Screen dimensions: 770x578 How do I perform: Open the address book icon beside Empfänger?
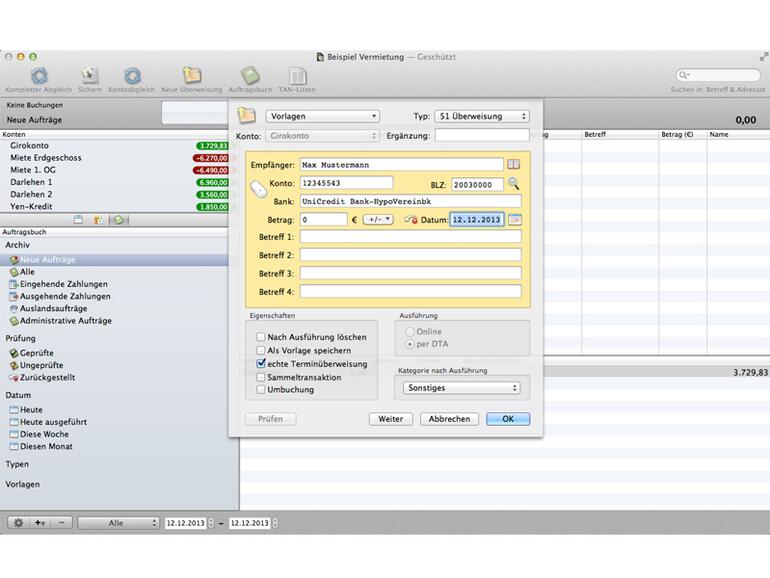(x=514, y=164)
